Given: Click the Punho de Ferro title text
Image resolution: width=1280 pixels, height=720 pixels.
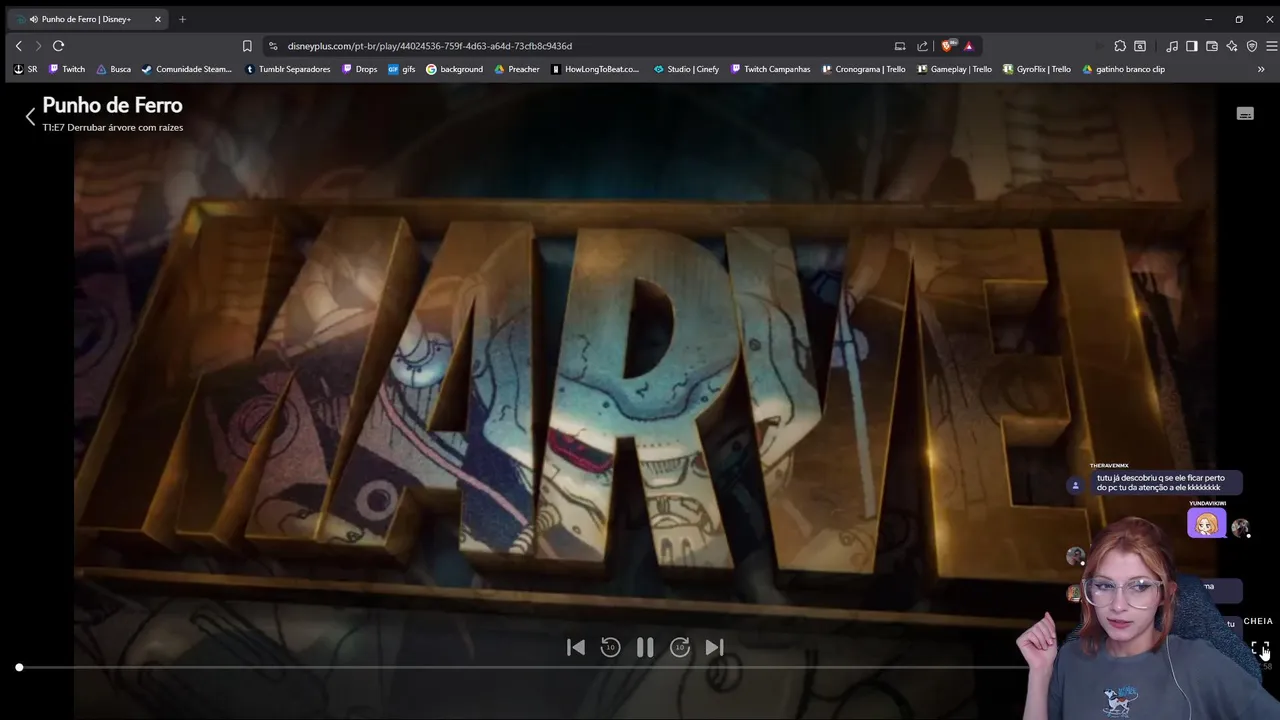Looking at the screenshot, I should (x=112, y=105).
